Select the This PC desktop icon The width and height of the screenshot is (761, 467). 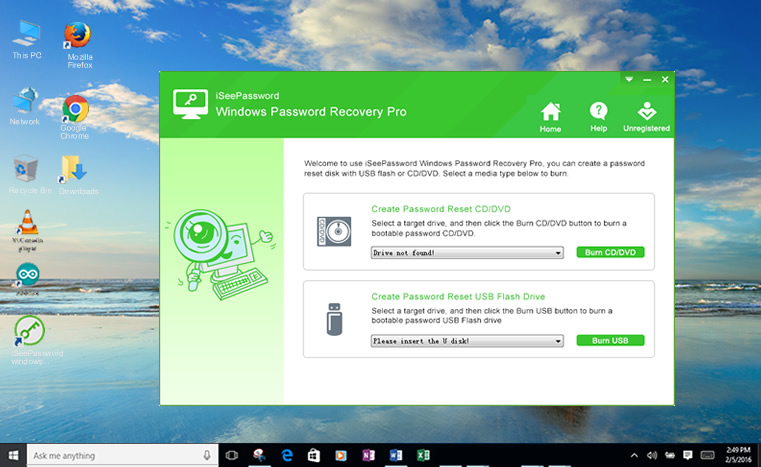coord(27,41)
